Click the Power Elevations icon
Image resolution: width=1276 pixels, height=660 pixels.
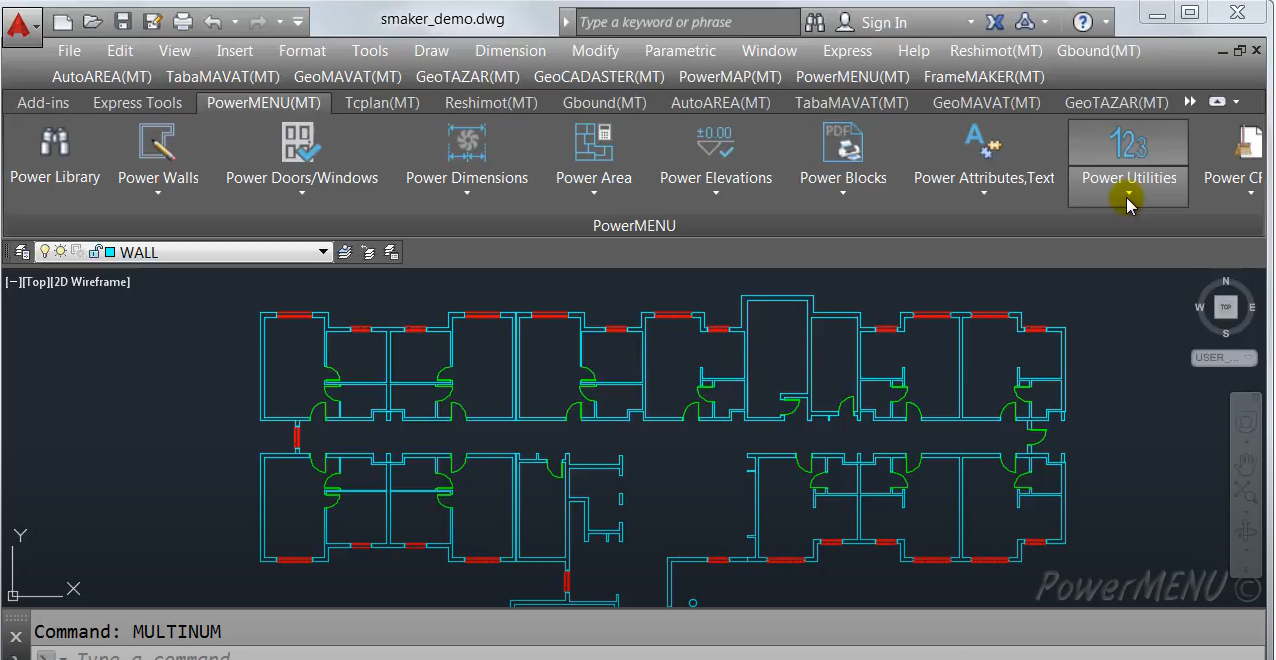click(x=716, y=143)
